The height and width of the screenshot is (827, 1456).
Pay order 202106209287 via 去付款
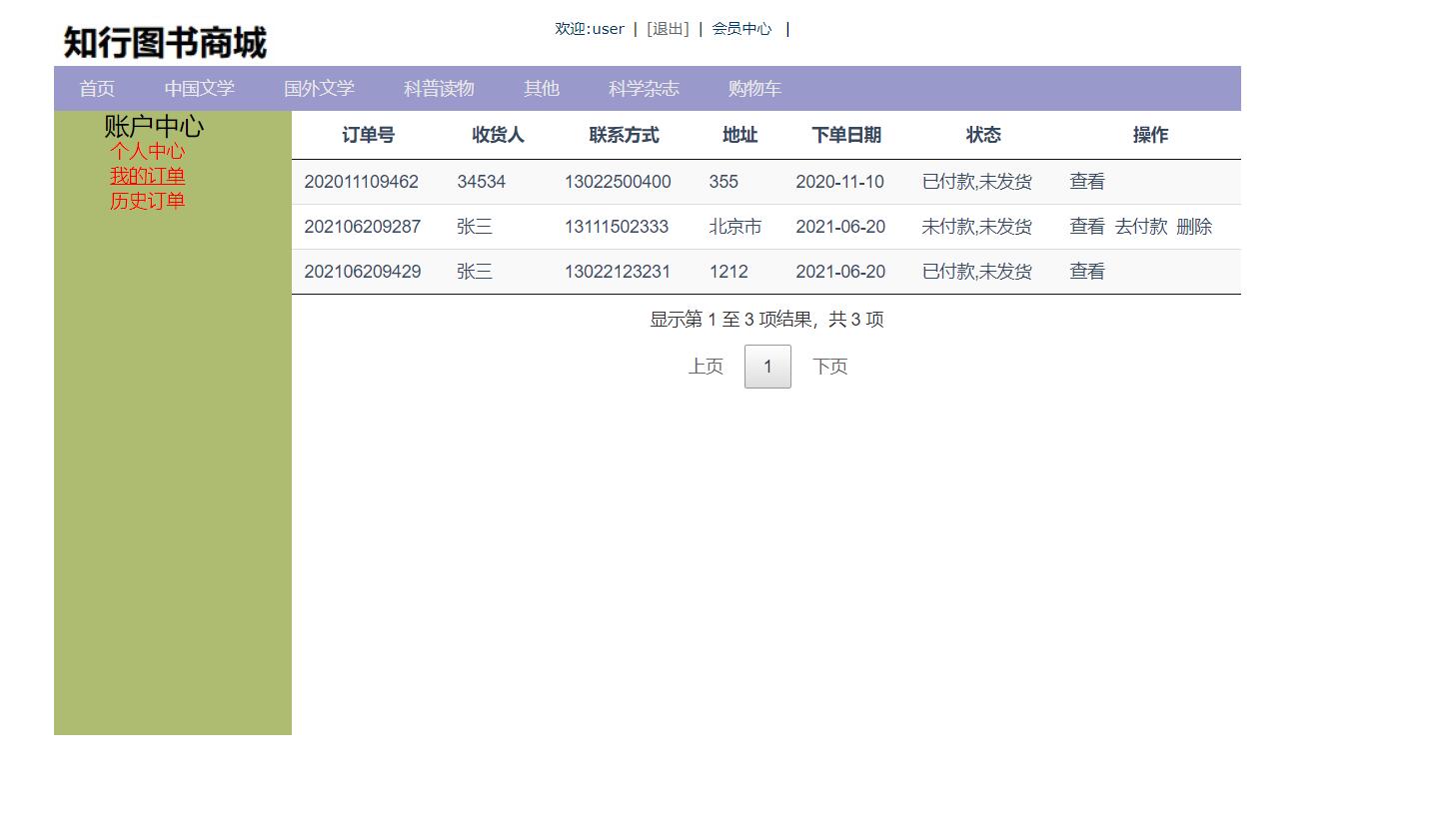pos(1141,227)
